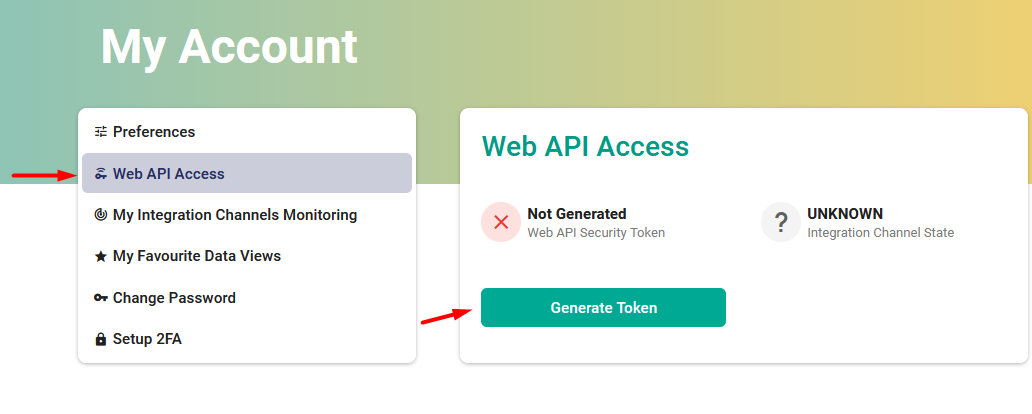Open the Setup 2FA section
Image resolution: width=1032 pixels, height=414 pixels.
tap(147, 340)
